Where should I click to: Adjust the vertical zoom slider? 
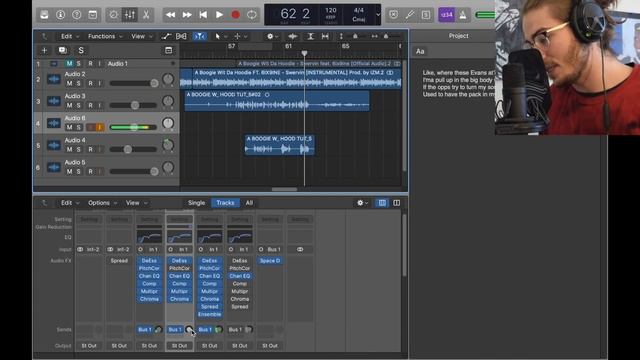(x=355, y=36)
